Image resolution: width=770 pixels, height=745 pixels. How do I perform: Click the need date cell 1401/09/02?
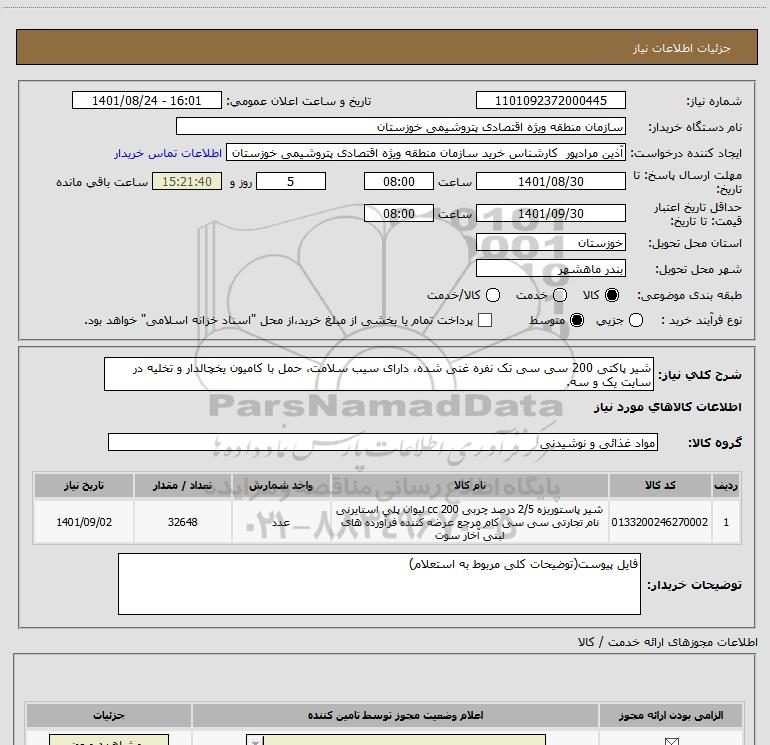(83, 522)
